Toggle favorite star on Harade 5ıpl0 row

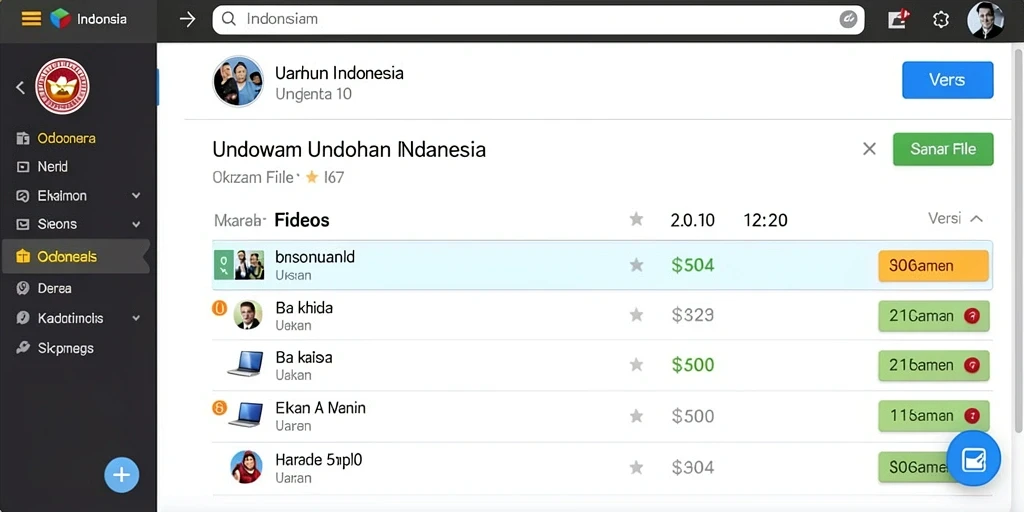(636, 467)
